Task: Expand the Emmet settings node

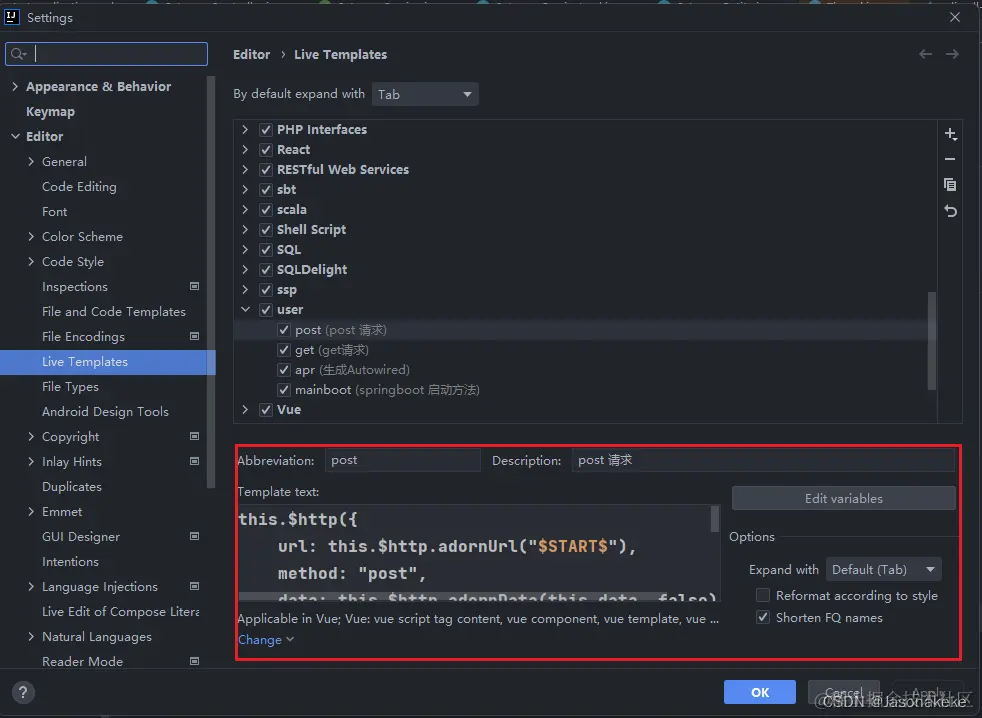Action: (x=31, y=511)
